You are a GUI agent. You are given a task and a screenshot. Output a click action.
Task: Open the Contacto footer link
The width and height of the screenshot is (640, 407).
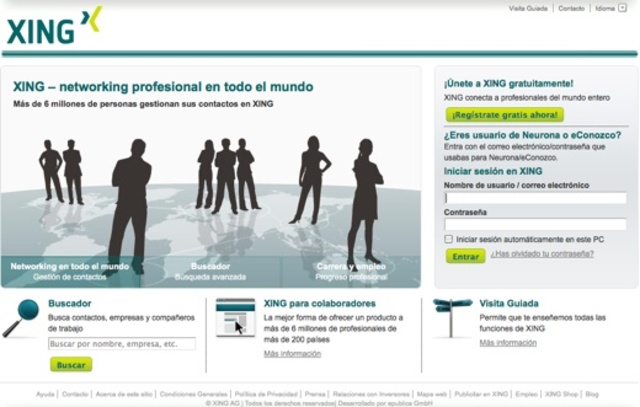(75, 394)
